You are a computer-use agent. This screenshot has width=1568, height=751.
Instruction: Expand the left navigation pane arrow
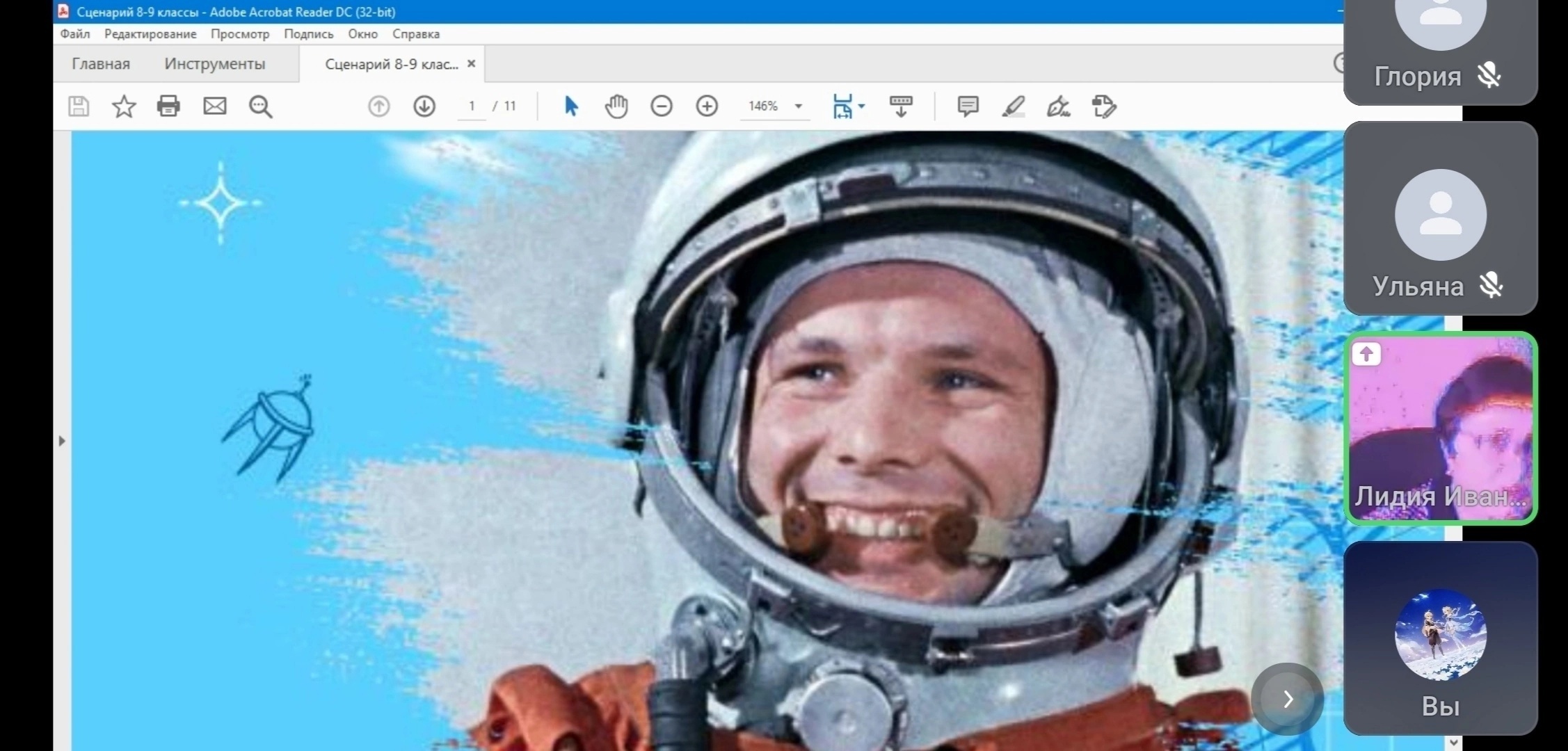[x=62, y=441]
